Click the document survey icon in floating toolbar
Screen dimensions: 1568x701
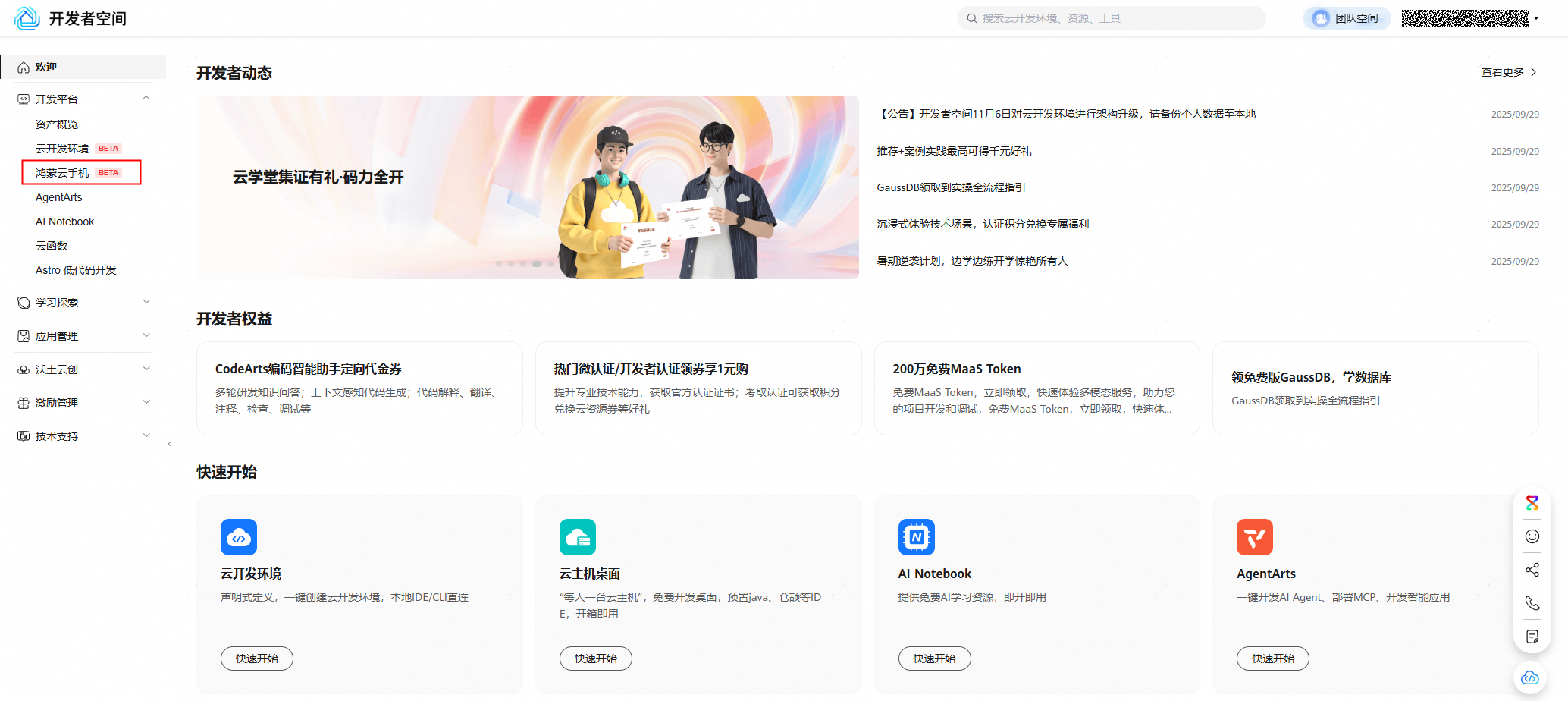click(1532, 636)
